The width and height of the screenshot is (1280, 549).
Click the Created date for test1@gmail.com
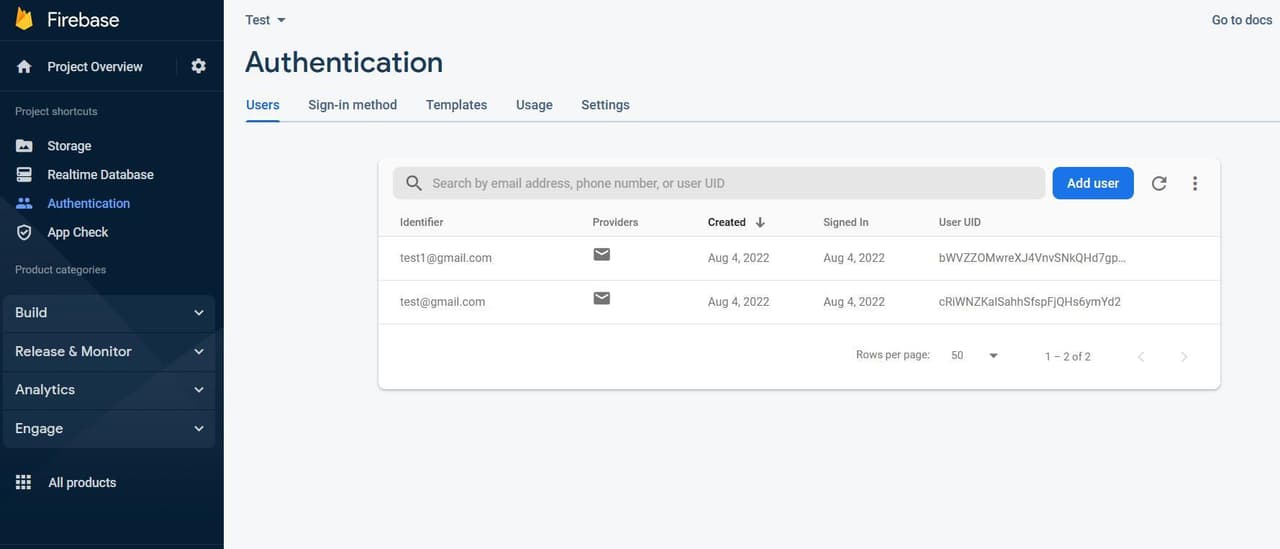pyautogui.click(x=739, y=258)
